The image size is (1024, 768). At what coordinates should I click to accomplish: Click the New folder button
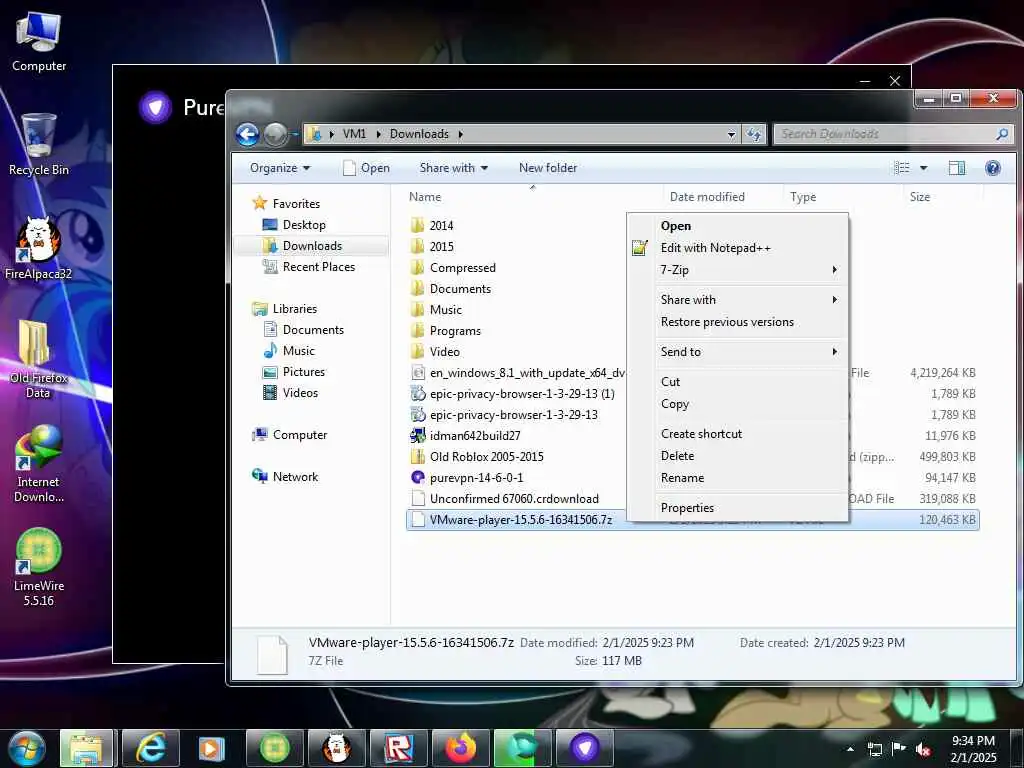pyautogui.click(x=548, y=168)
